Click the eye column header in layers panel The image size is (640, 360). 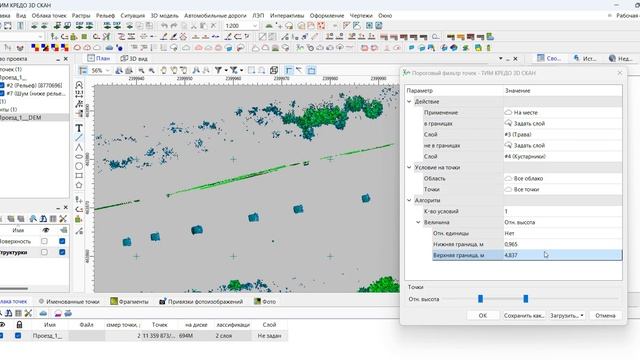[45, 230]
